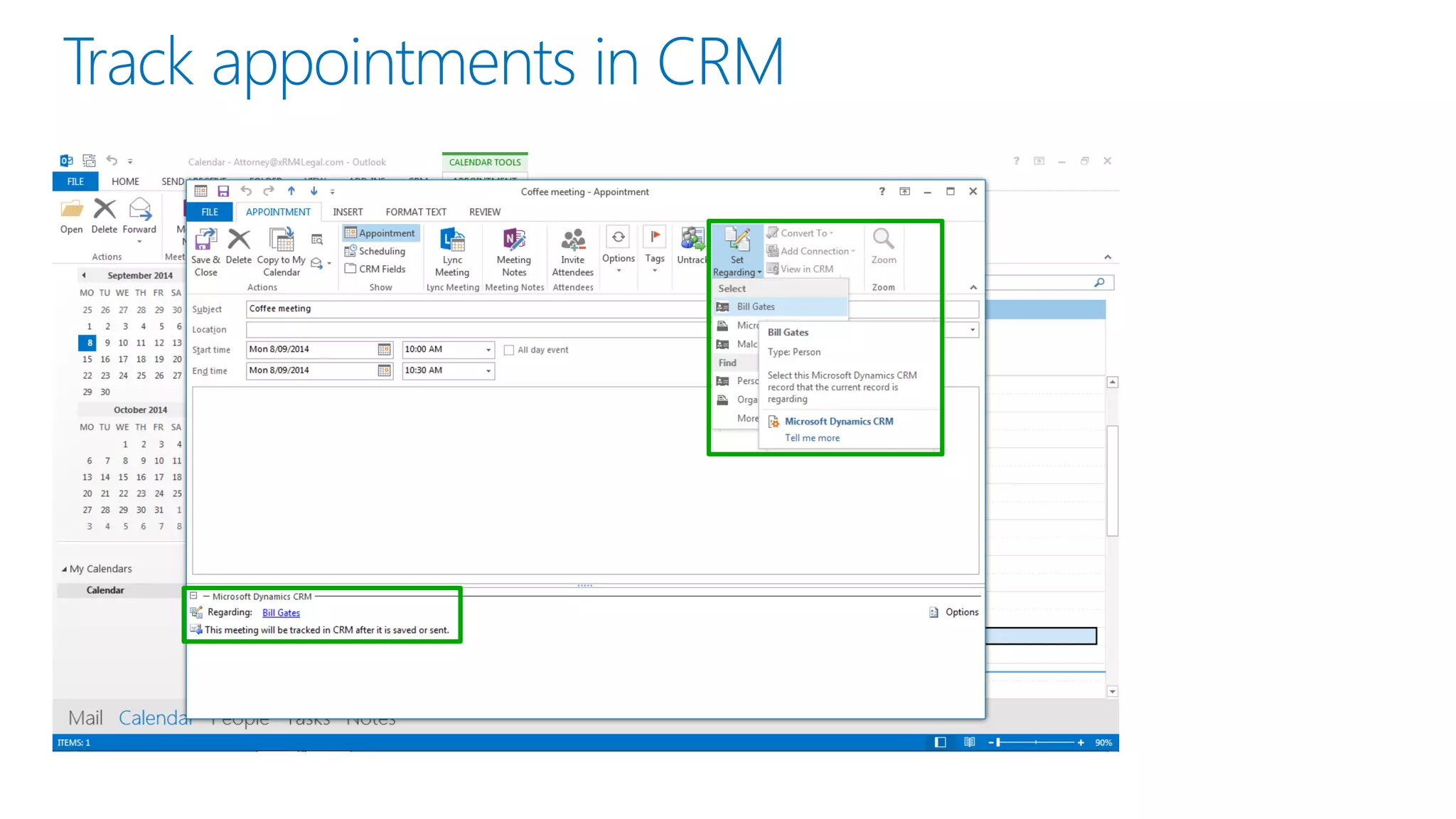Open the appointment FILE tab
This screenshot has height=819, width=1456.
[210, 212]
